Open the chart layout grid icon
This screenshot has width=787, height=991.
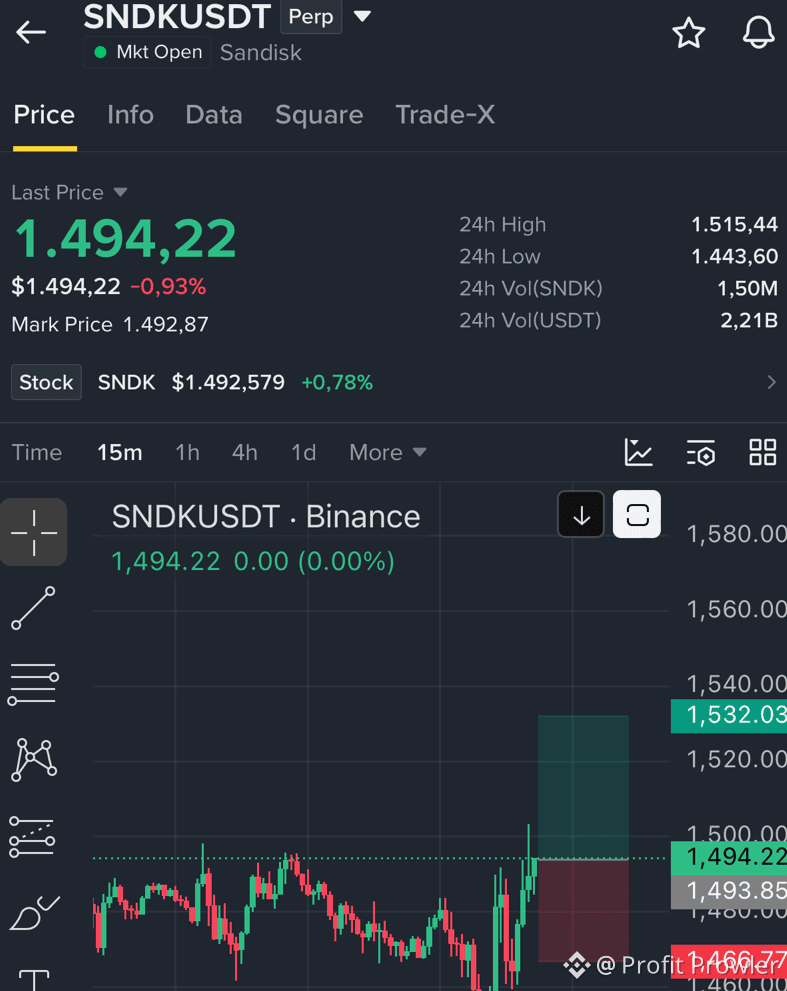click(762, 453)
